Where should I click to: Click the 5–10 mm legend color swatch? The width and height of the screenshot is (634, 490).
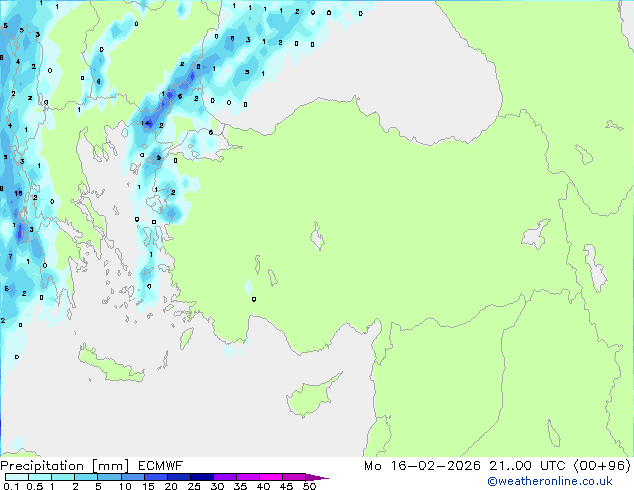click(x=109, y=477)
